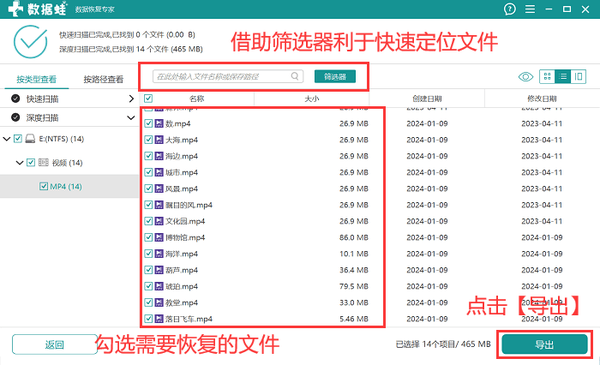Screen dimensions: 600x365
Task: Uncheck the MP4 (14) tree checkbox
Action: 43,187
